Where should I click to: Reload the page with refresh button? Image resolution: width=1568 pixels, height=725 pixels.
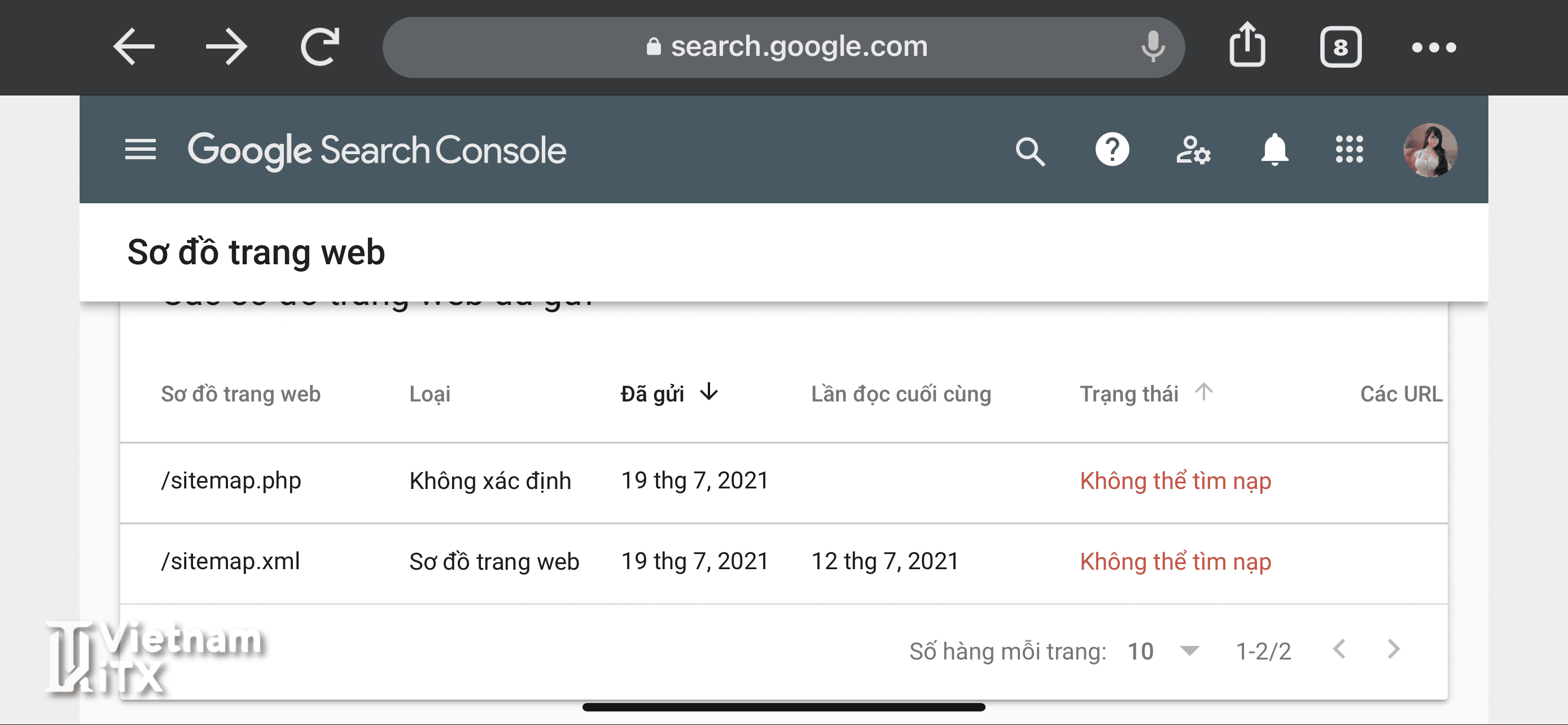pos(320,47)
